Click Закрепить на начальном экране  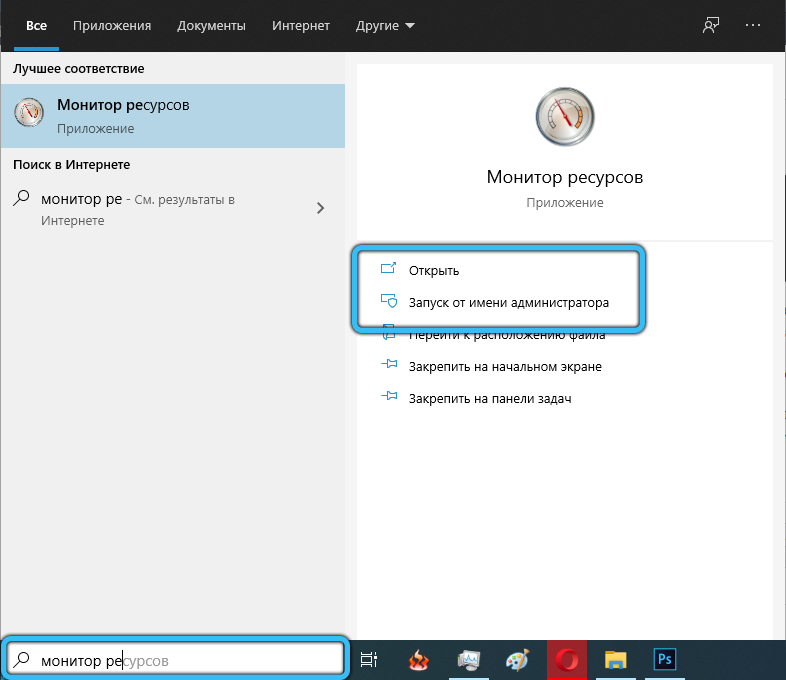pyautogui.click(x=504, y=367)
